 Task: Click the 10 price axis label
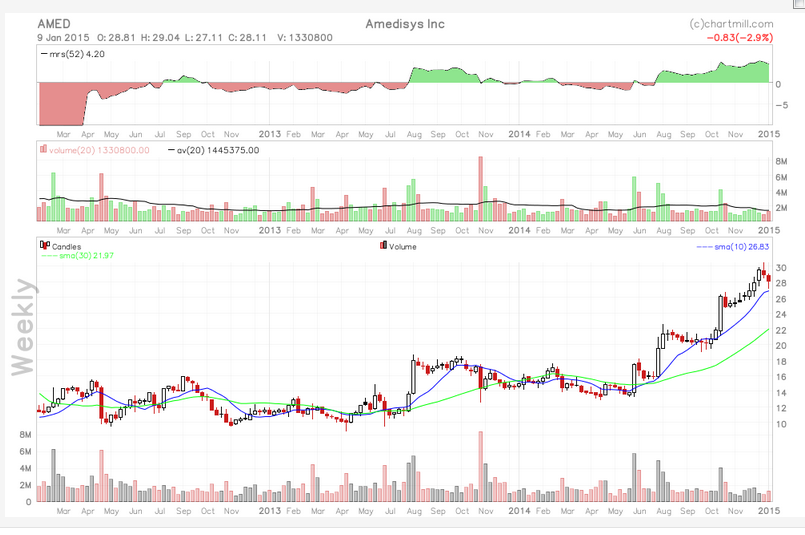[x=781, y=424]
